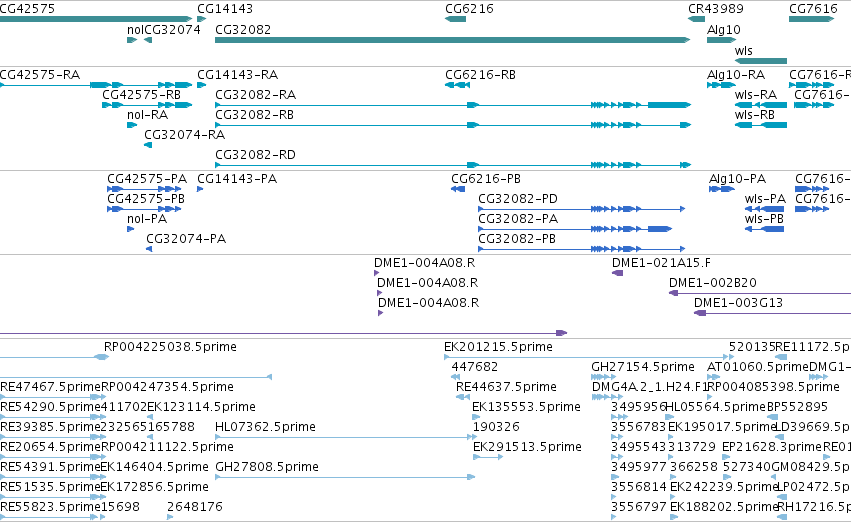851x522 pixels.
Task: Select the EP21628.3prime EST label
Action: click(772, 447)
